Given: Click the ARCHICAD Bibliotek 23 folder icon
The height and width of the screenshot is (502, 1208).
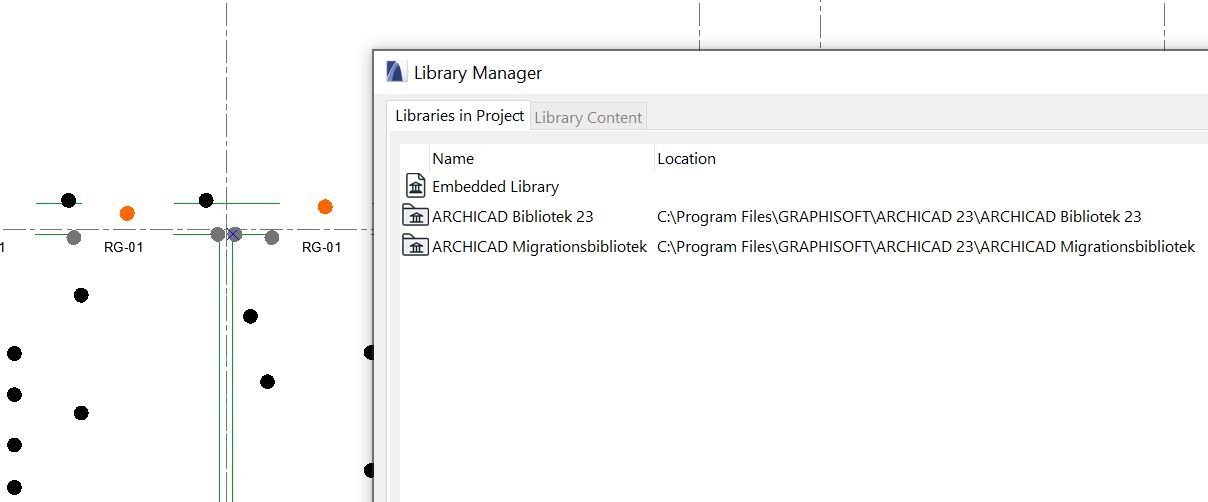Looking at the screenshot, I should [415, 216].
